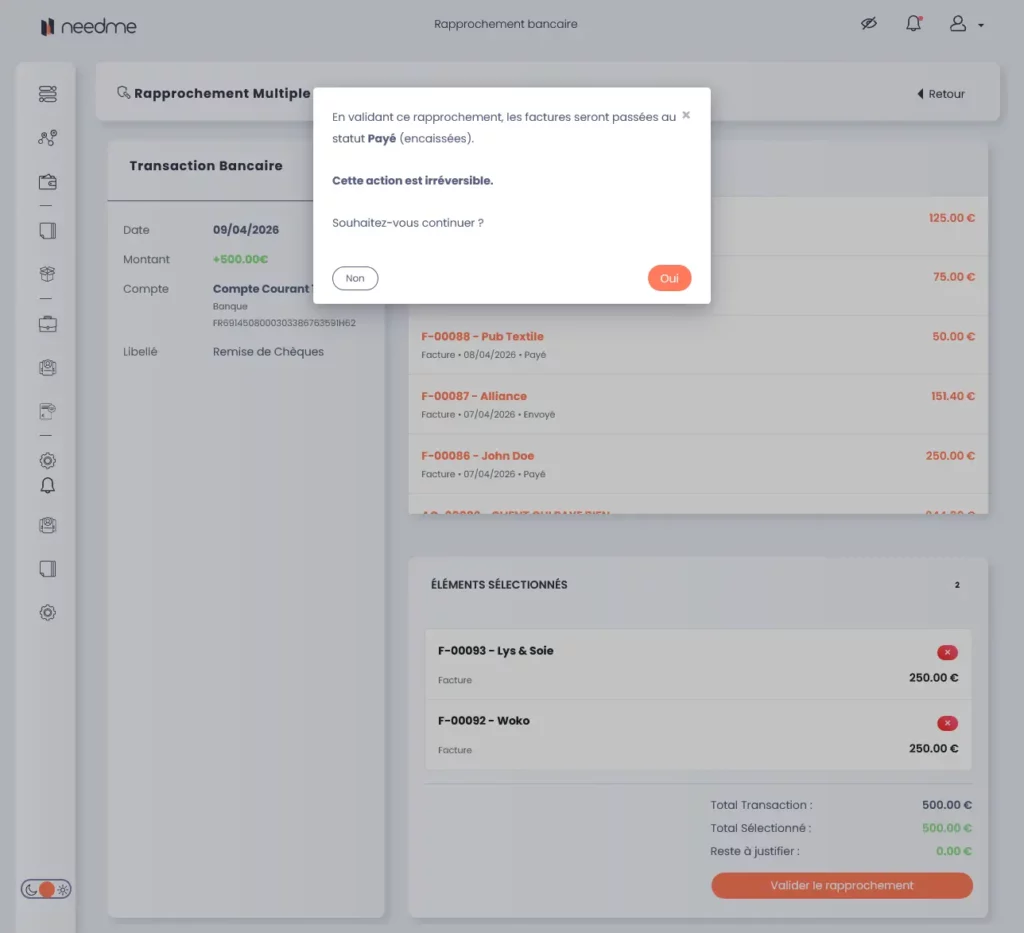This screenshot has width=1024, height=933.
Task: Go back using the Retour link
Action: (941, 94)
